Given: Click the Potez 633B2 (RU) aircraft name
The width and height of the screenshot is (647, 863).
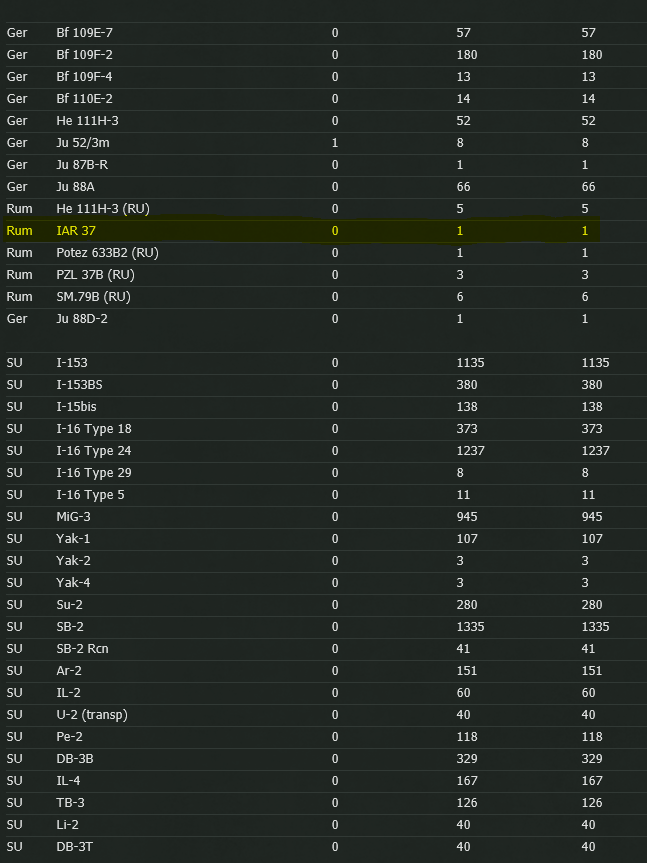Looking at the screenshot, I should [x=107, y=253].
